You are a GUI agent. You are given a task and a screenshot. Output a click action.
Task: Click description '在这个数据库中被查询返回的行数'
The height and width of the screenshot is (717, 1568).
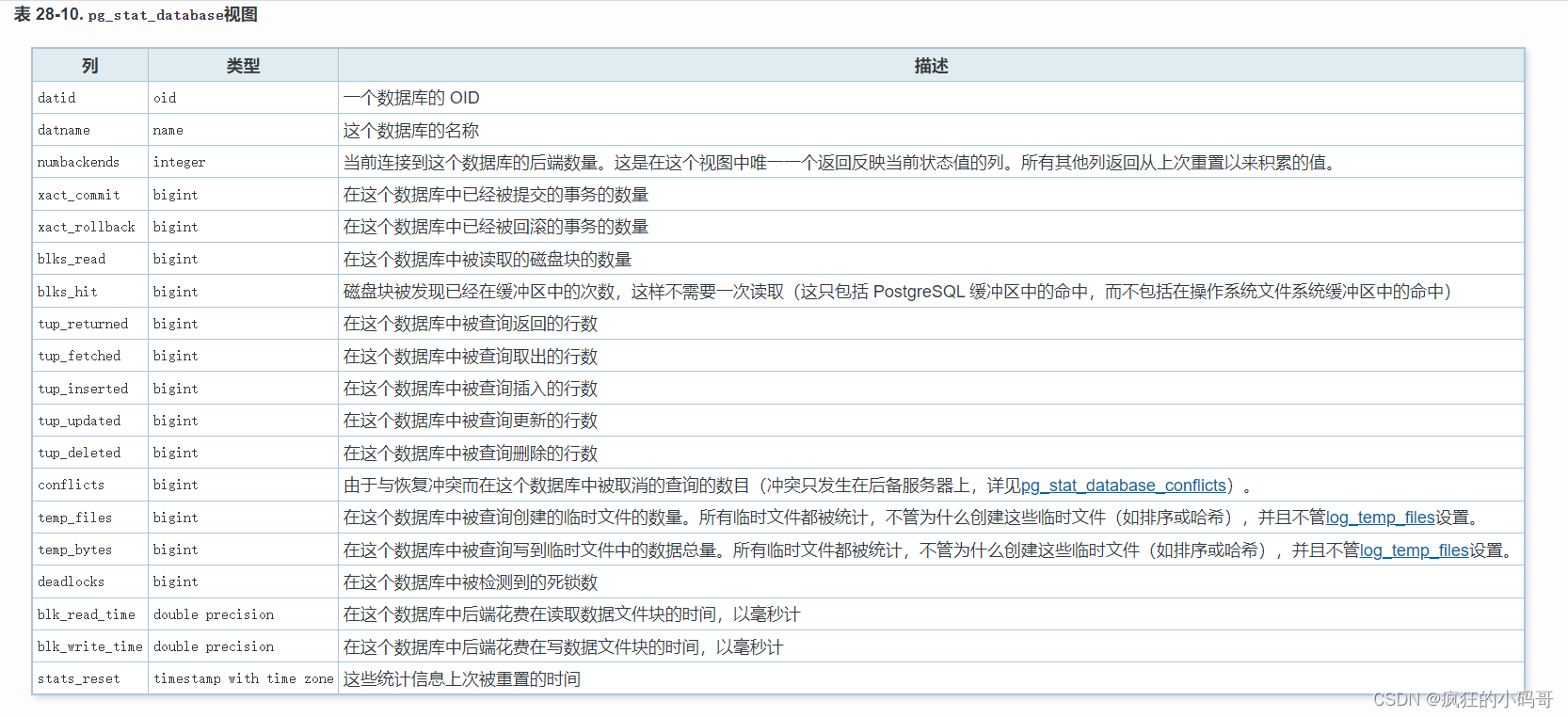click(x=471, y=324)
